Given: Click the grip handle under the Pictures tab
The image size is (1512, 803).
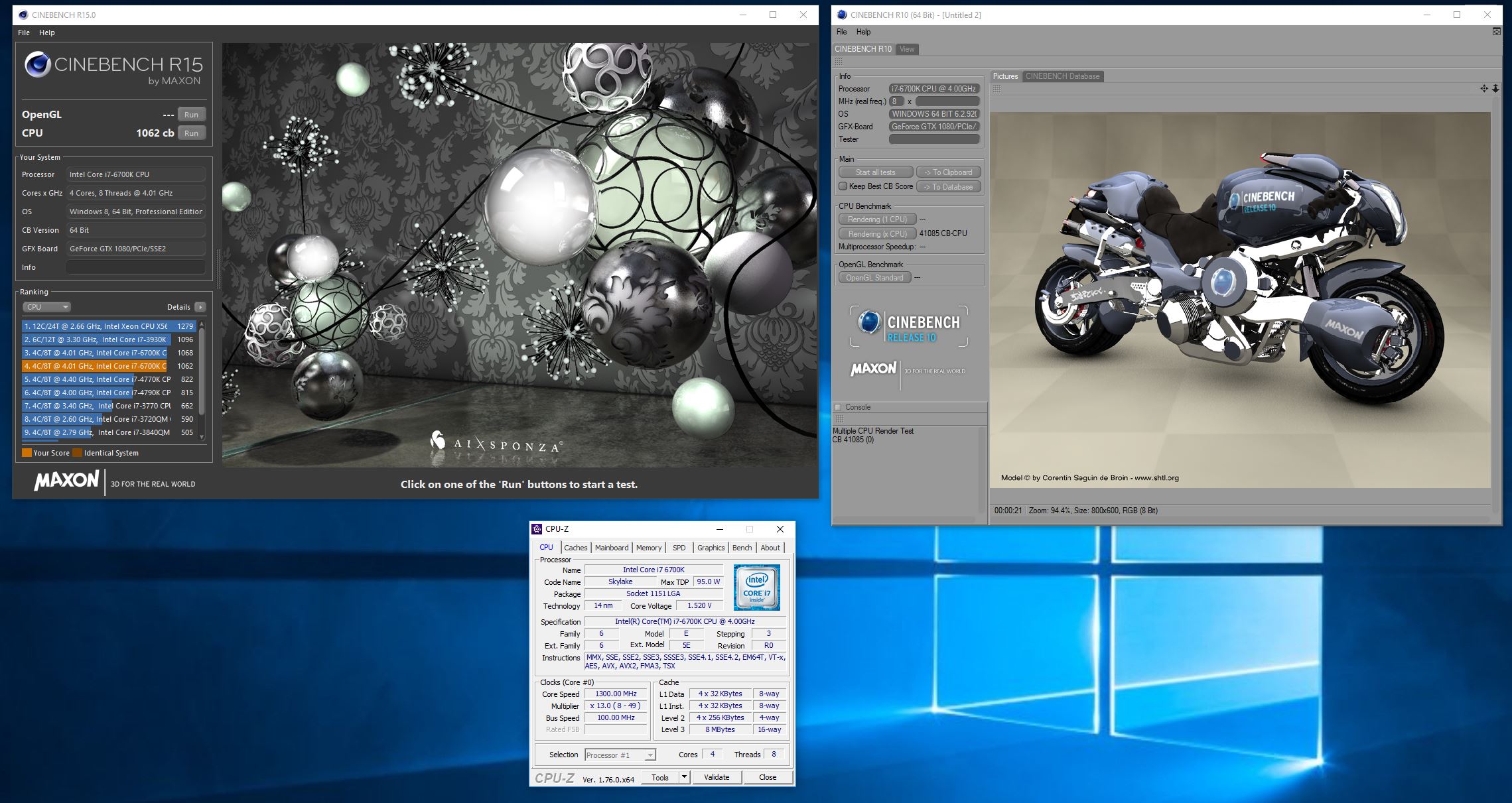Looking at the screenshot, I should (997, 88).
